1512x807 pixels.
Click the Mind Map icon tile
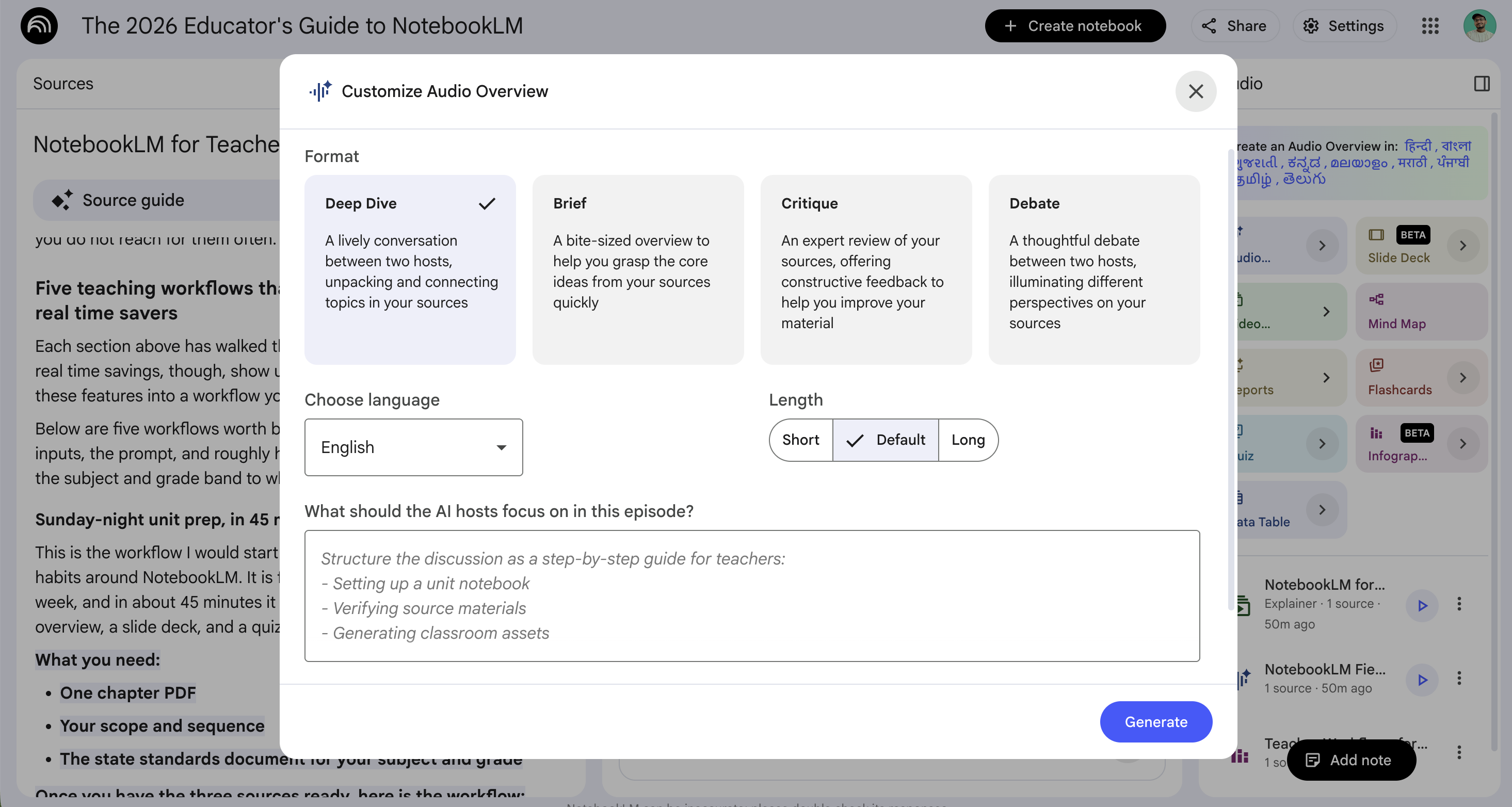[1421, 312]
